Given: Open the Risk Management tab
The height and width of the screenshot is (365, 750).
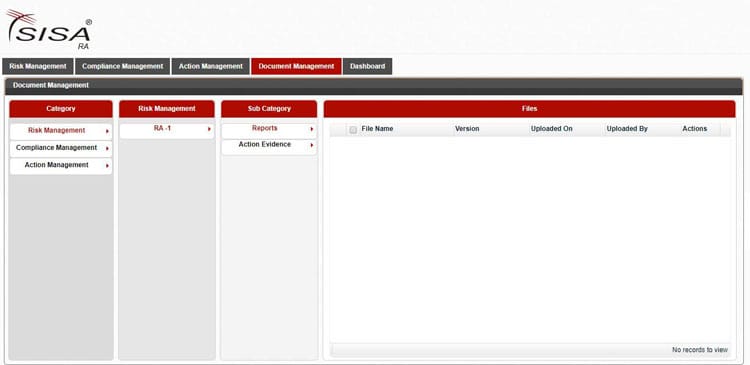Looking at the screenshot, I should click(x=38, y=66).
